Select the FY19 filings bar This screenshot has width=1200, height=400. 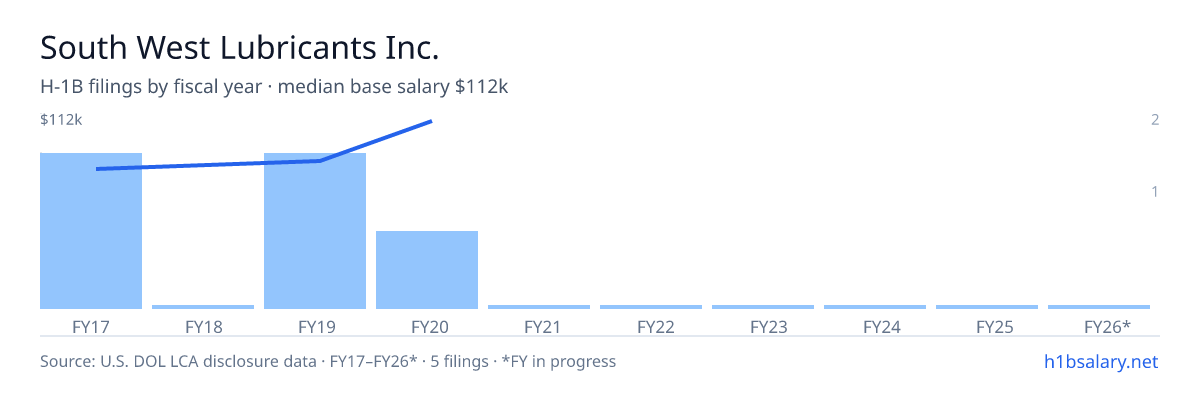pyautogui.click(x=315, y=231)
